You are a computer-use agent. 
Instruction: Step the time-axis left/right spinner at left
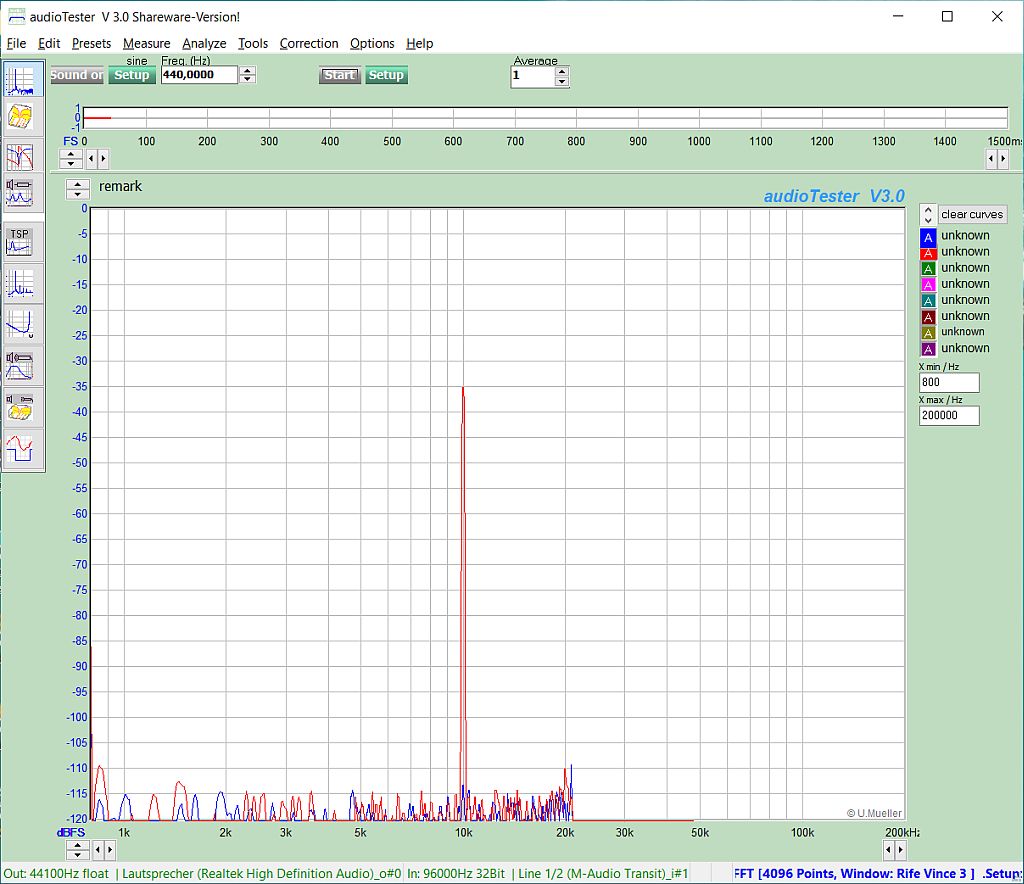pyautogui.click(x=97, y=158)
